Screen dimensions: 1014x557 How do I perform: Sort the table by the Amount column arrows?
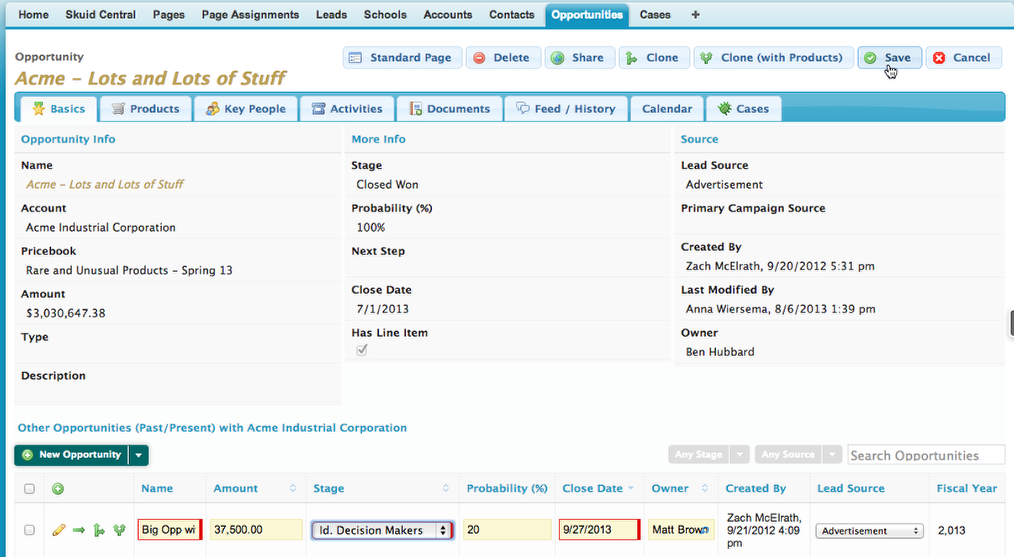tap(293, 489)
